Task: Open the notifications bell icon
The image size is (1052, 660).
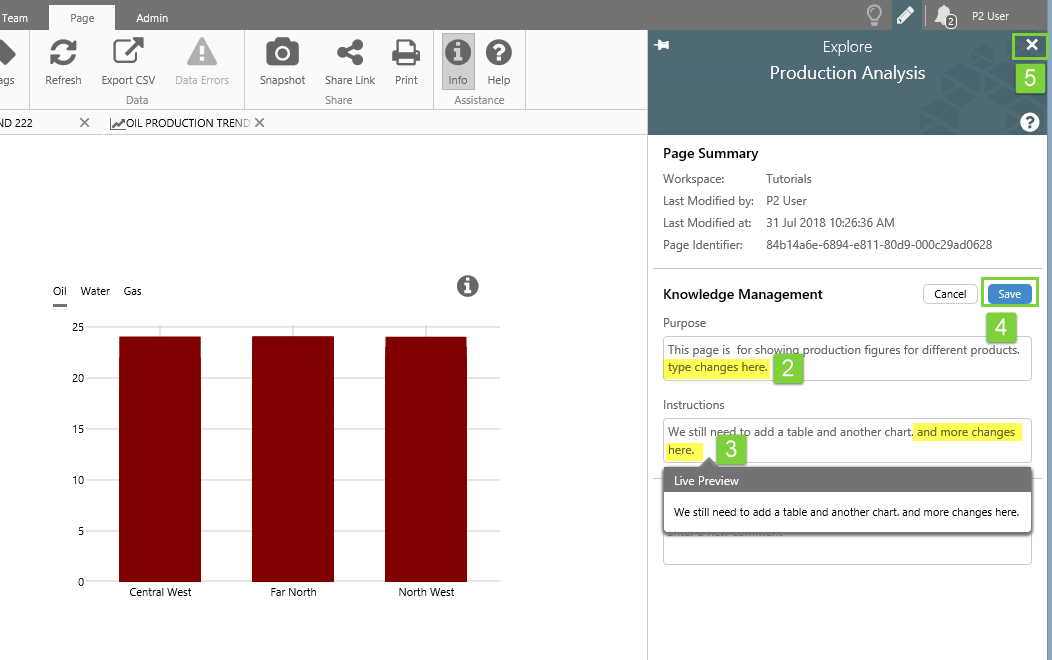Action: 942,15
